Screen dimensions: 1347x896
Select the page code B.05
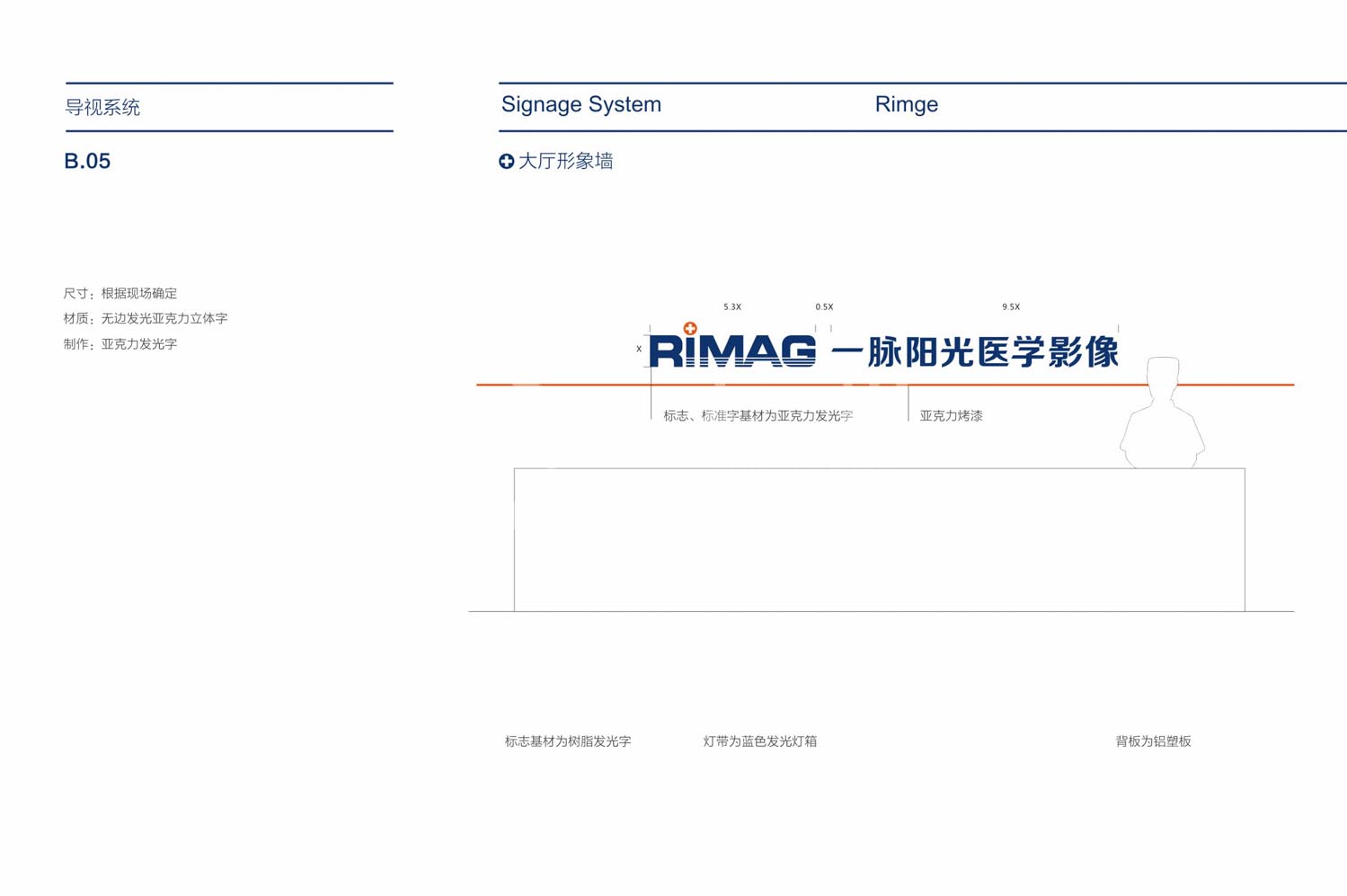pos(87,161)
